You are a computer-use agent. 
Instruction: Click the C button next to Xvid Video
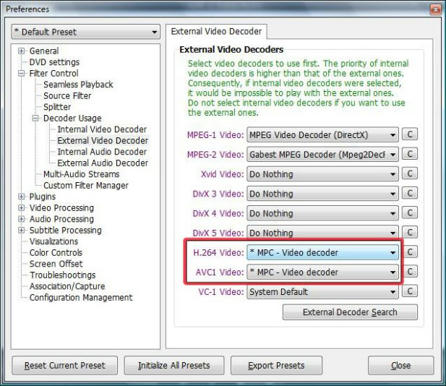tap(410, 174)
